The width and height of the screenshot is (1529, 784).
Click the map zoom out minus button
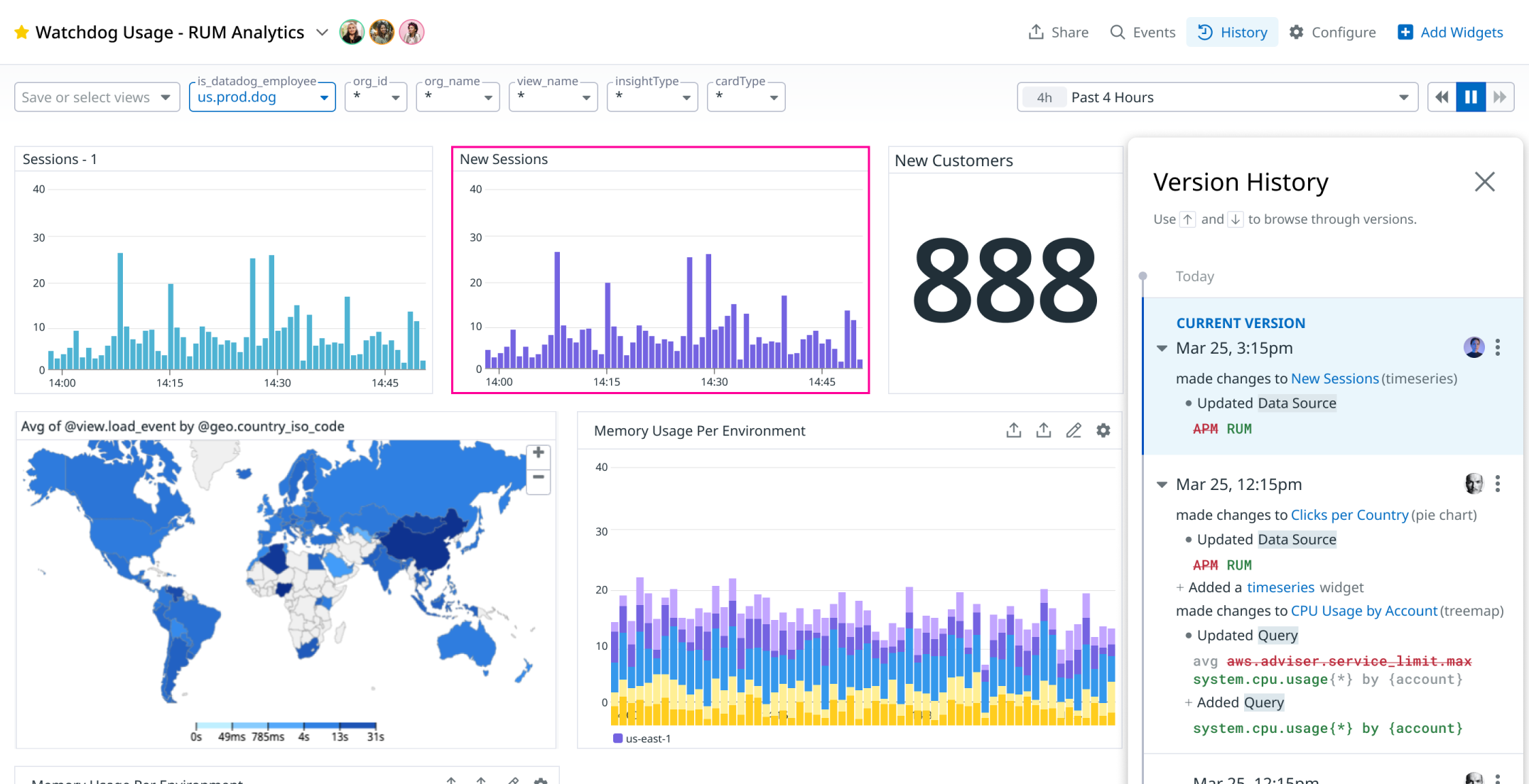click(539, 477)
